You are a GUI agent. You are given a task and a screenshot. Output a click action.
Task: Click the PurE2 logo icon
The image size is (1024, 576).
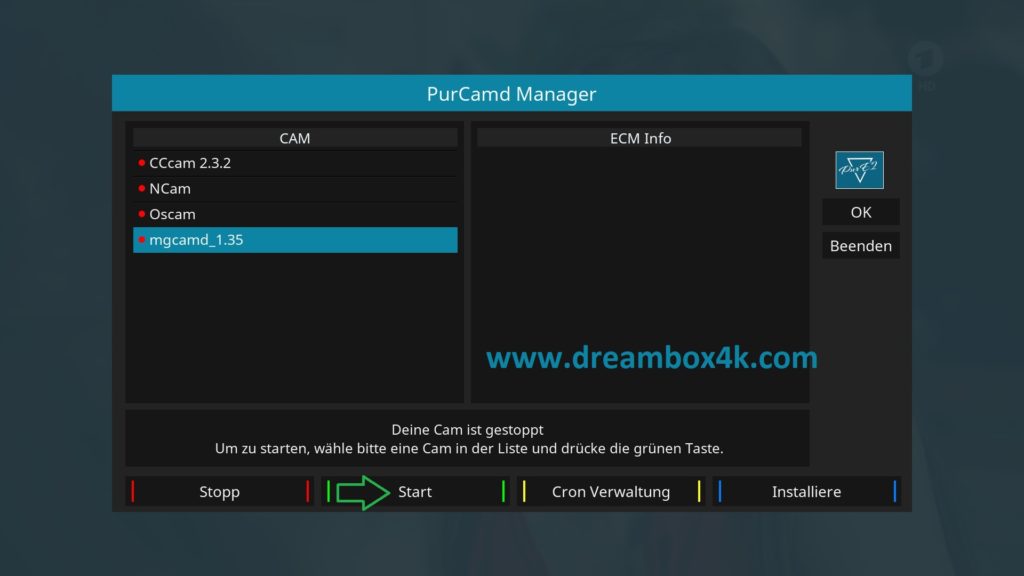[x=859, y=170]
